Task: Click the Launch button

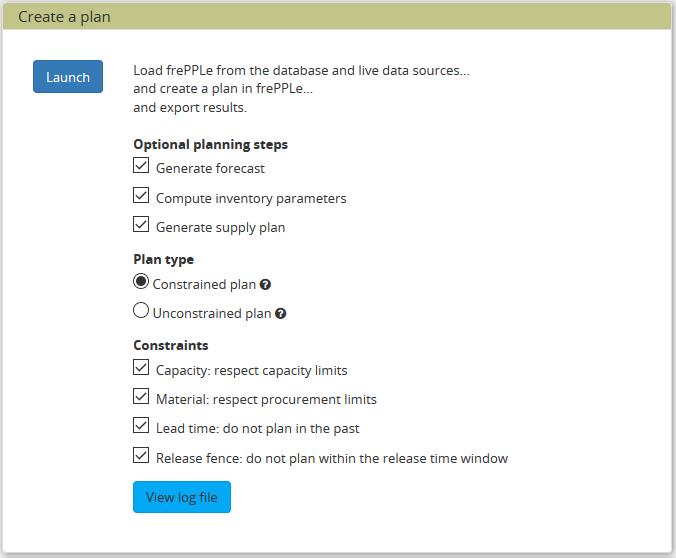Action: pyautogui.click(x=68, y=77)
